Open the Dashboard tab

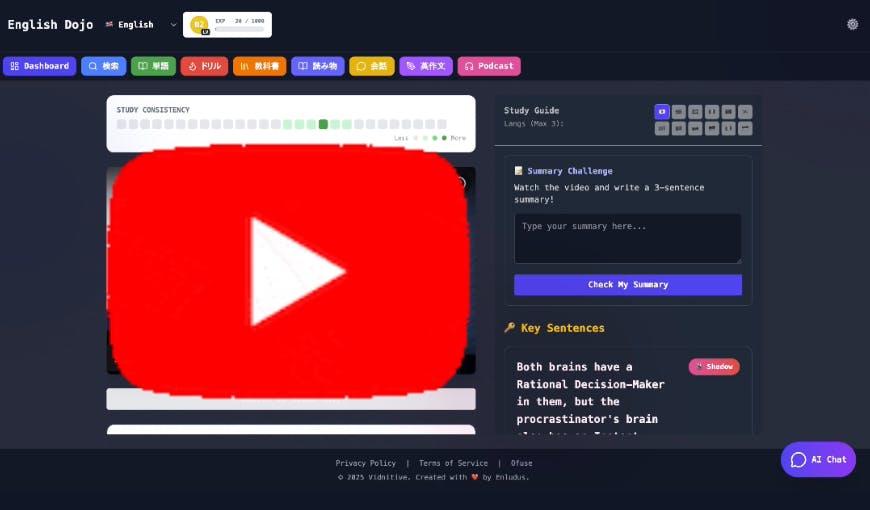(x=39, y=66)
